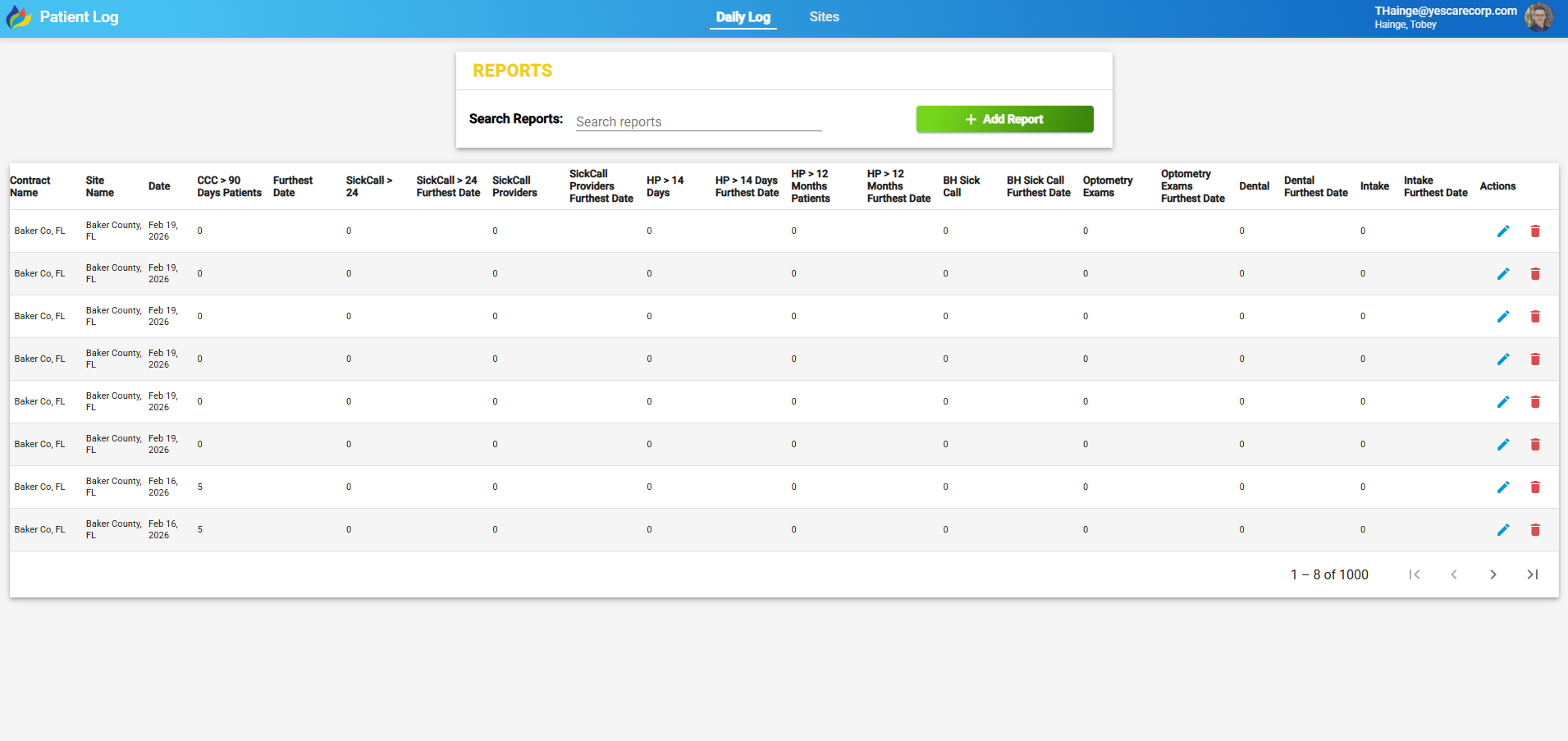Viewport: 1568px width, 741px height.
Task: Click the BH Sick Call Furthest Date header
Action: [x=1039, y=186]
